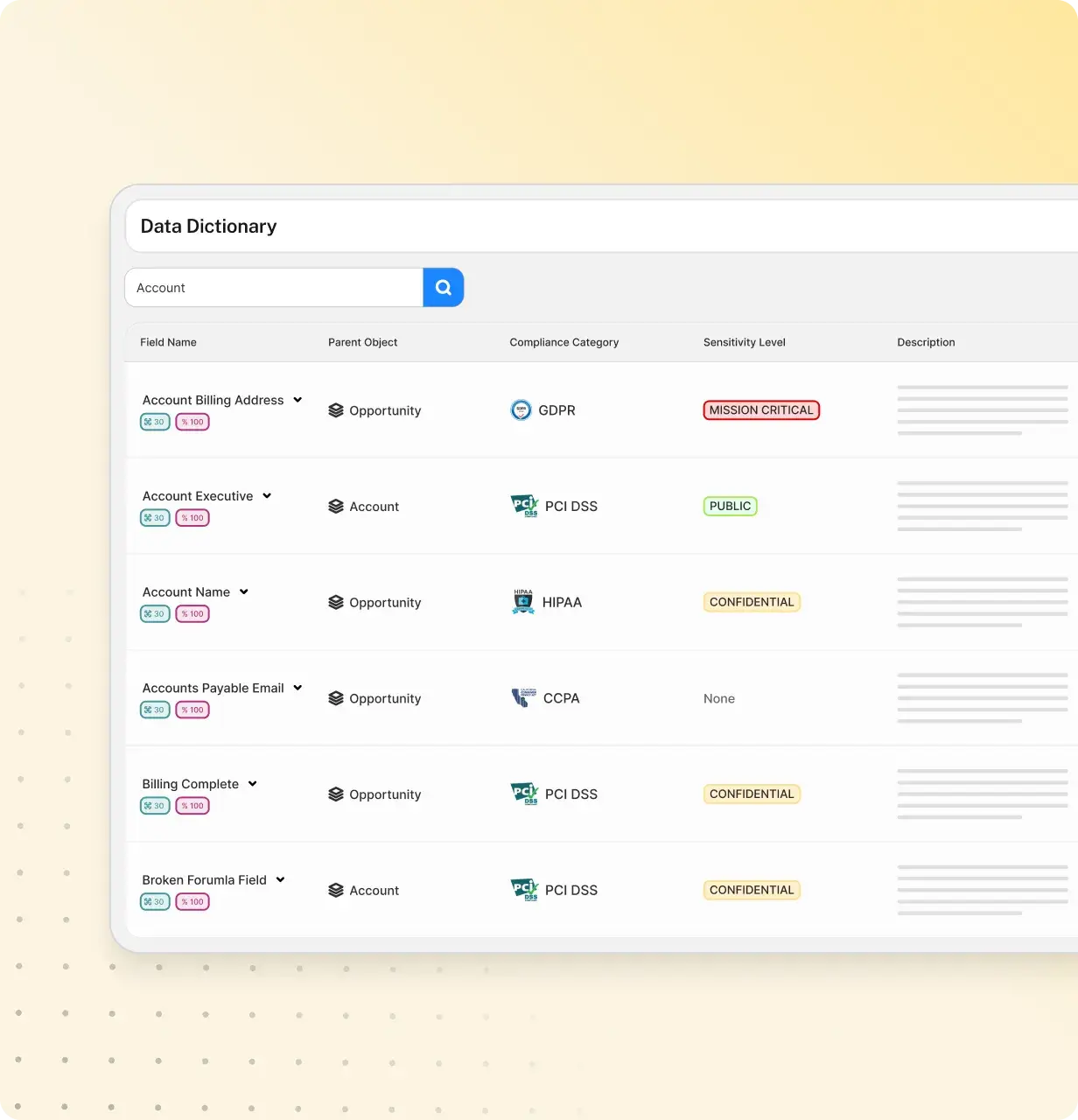This screenshot has width=1078, height=1120.
Task: Click the Description column header
Action: [926, 342]
